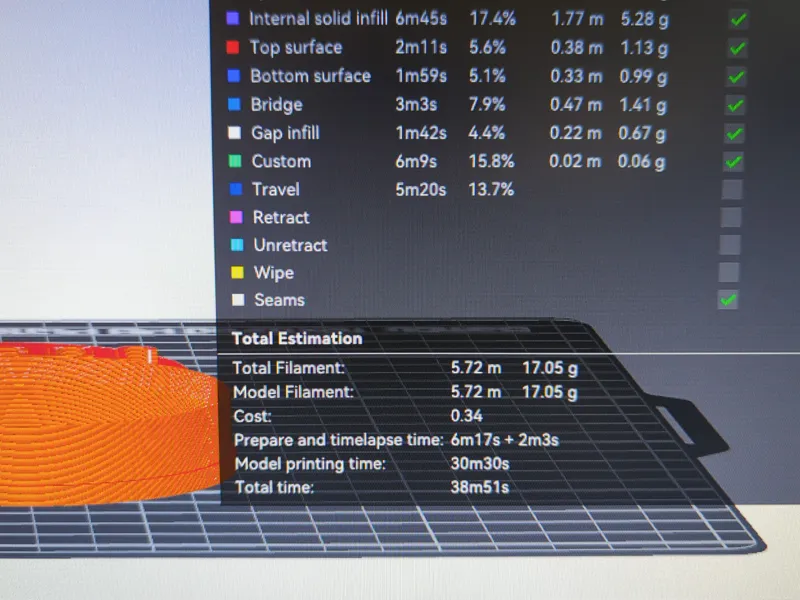Screen dimensions: 800x600
Task: Select the Unretract row label
Action: point(291,245)
